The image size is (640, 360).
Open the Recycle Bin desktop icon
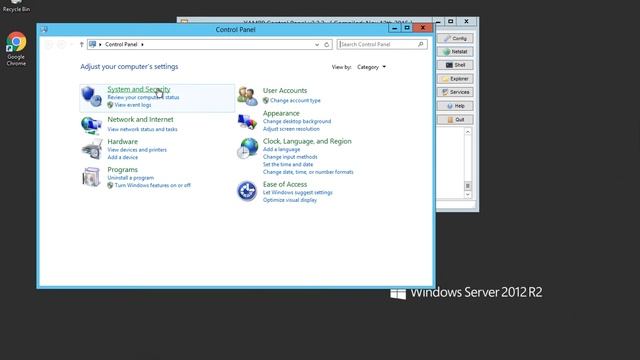(x=16, y=6)
